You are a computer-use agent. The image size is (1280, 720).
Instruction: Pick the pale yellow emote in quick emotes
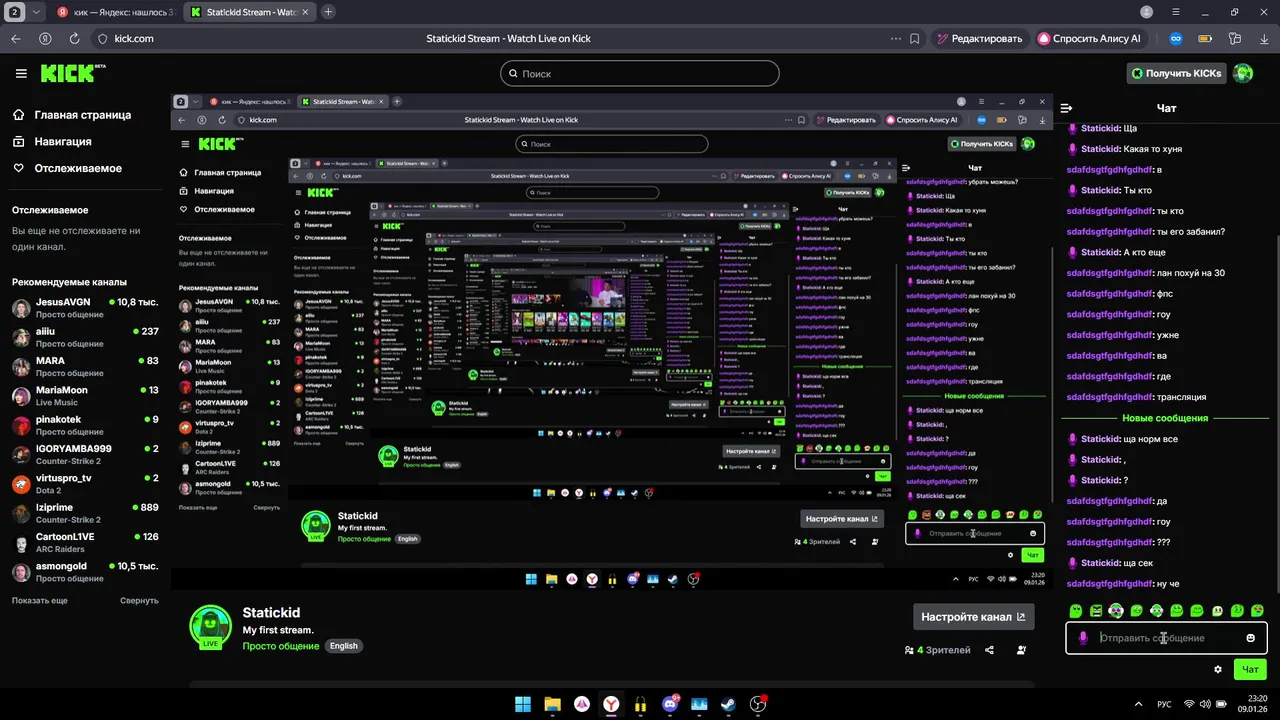point(1217,611)
